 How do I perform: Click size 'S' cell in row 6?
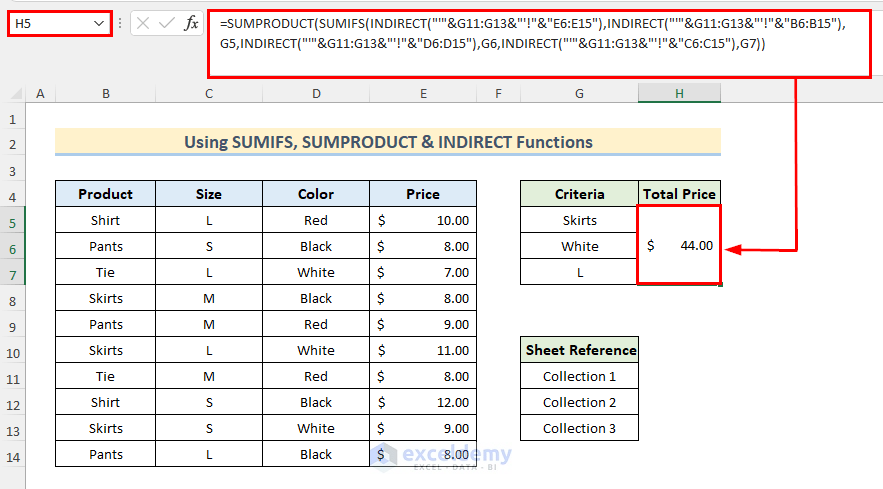click(x=209, y=246)
